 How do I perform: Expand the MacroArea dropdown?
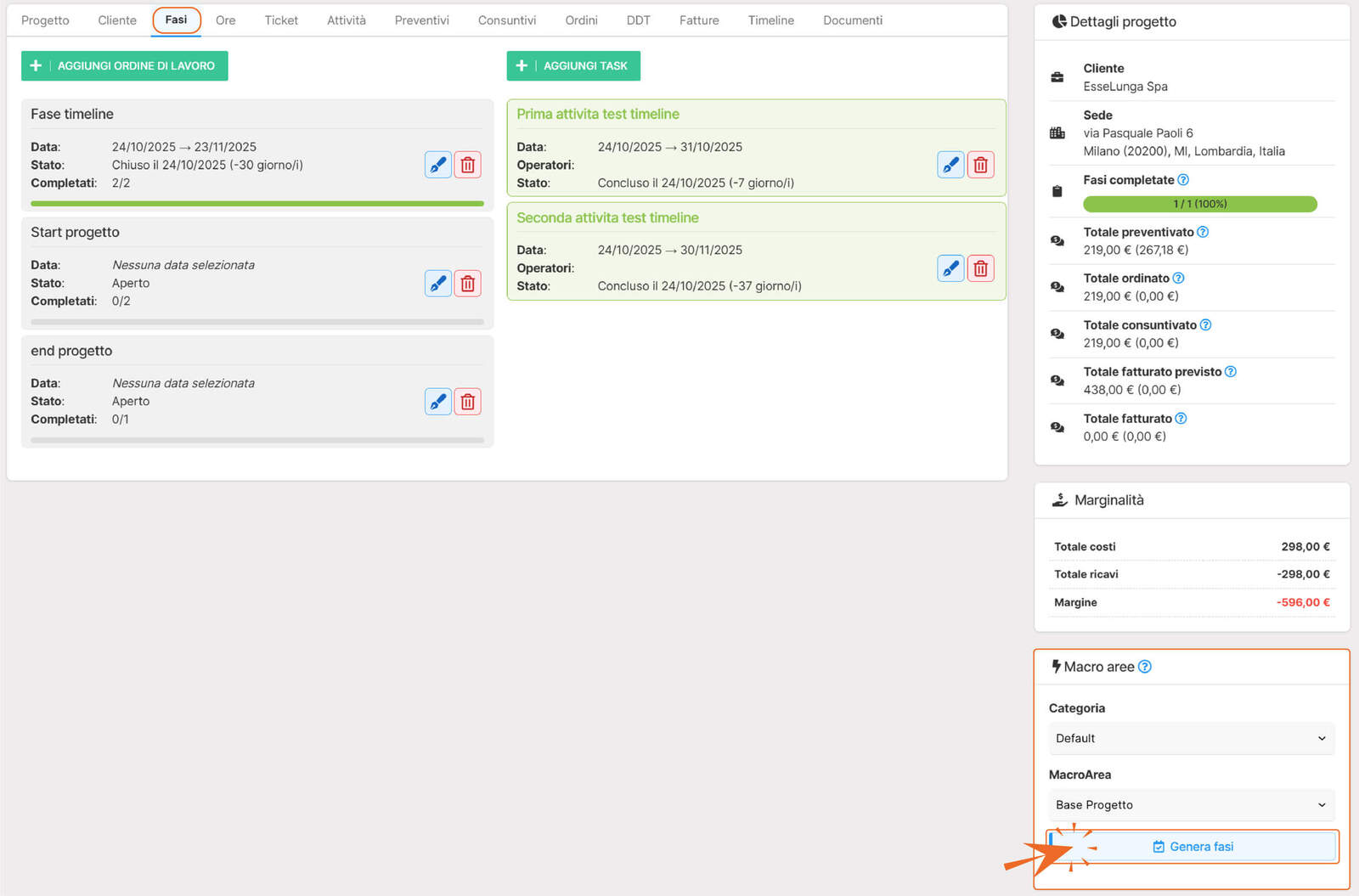(1191, 805)
